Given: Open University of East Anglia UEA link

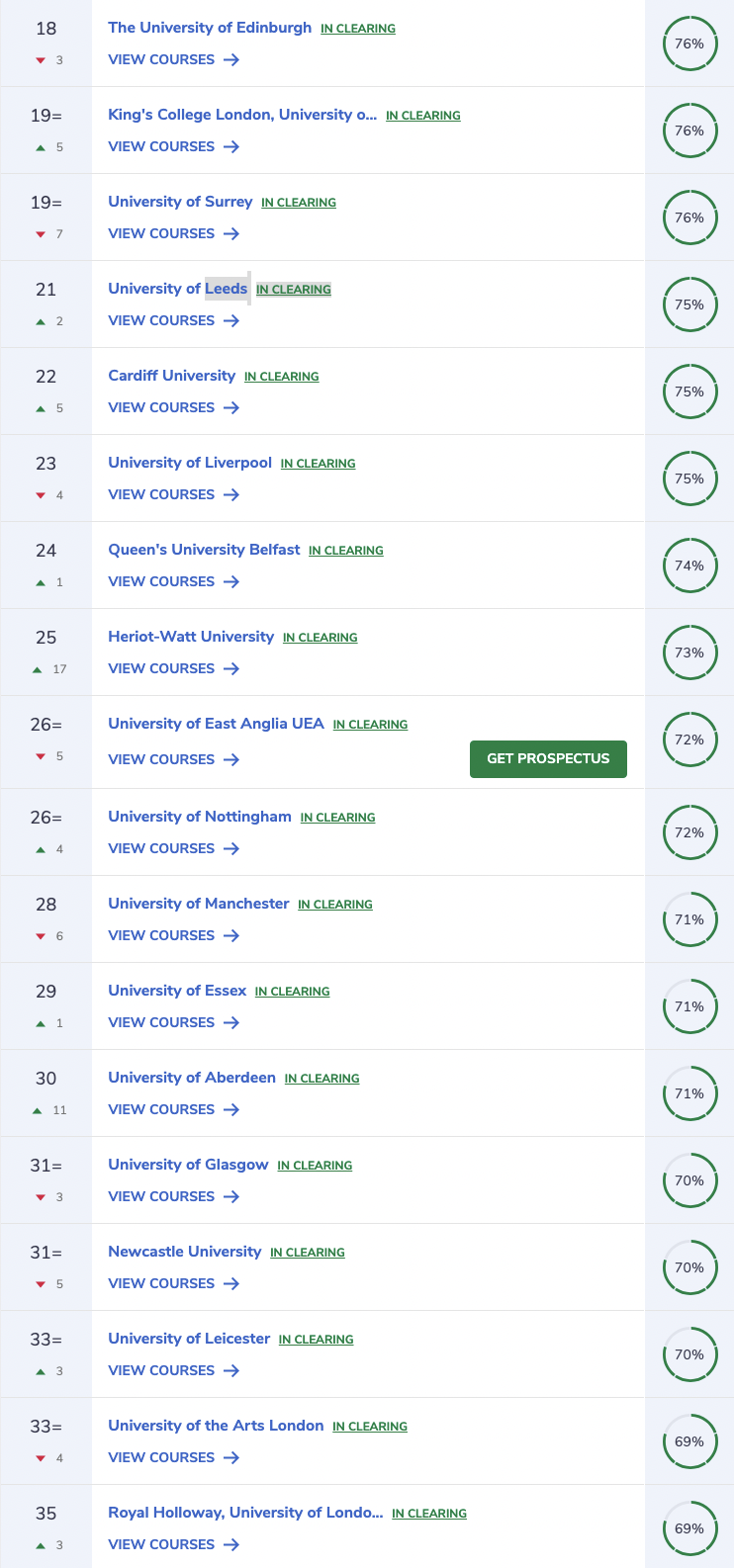Looking at the screenshot, I should coord(216,724).
